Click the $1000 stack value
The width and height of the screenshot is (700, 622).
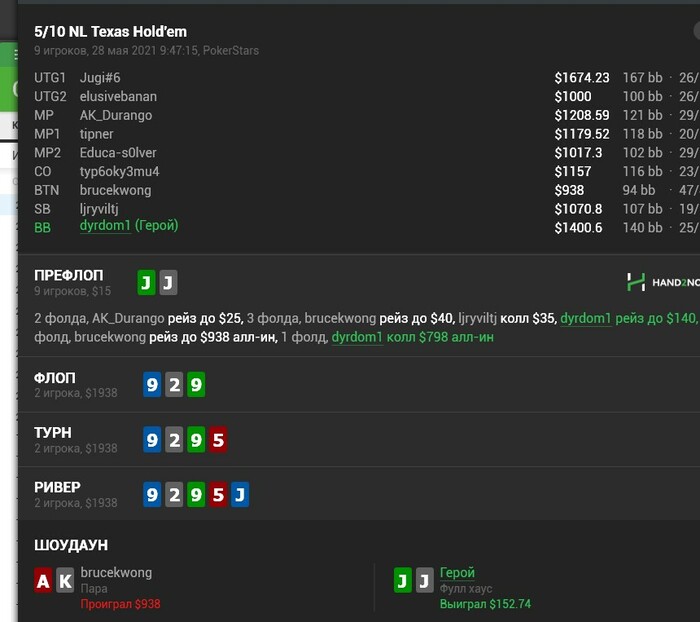(573, 96)
